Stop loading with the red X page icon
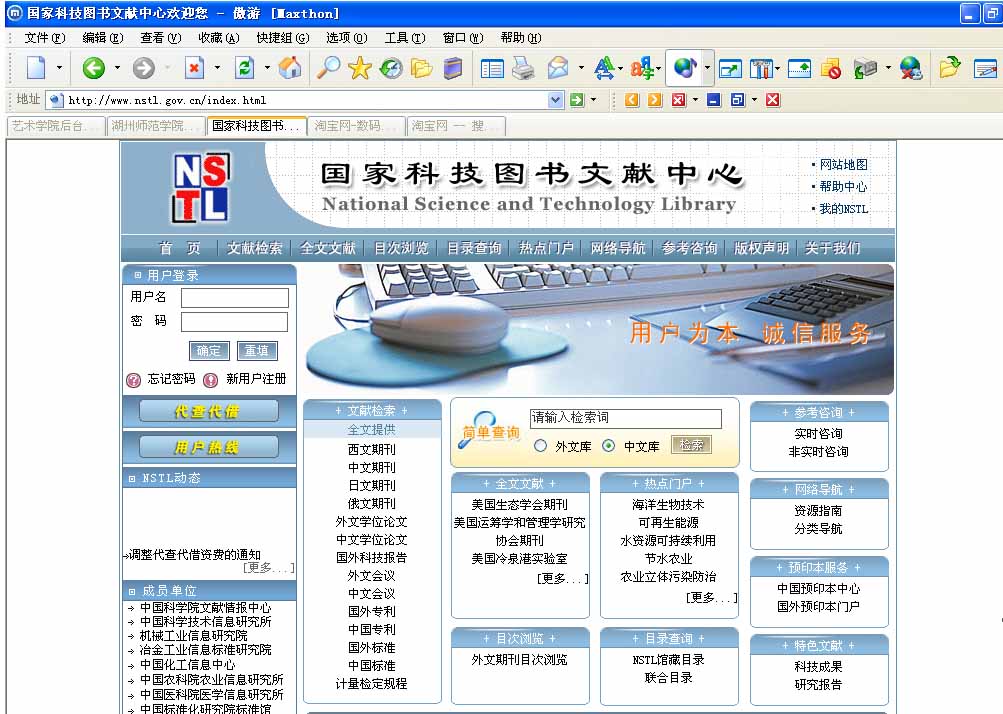The width and height of the screenshot is (1003, 714). 194,67
